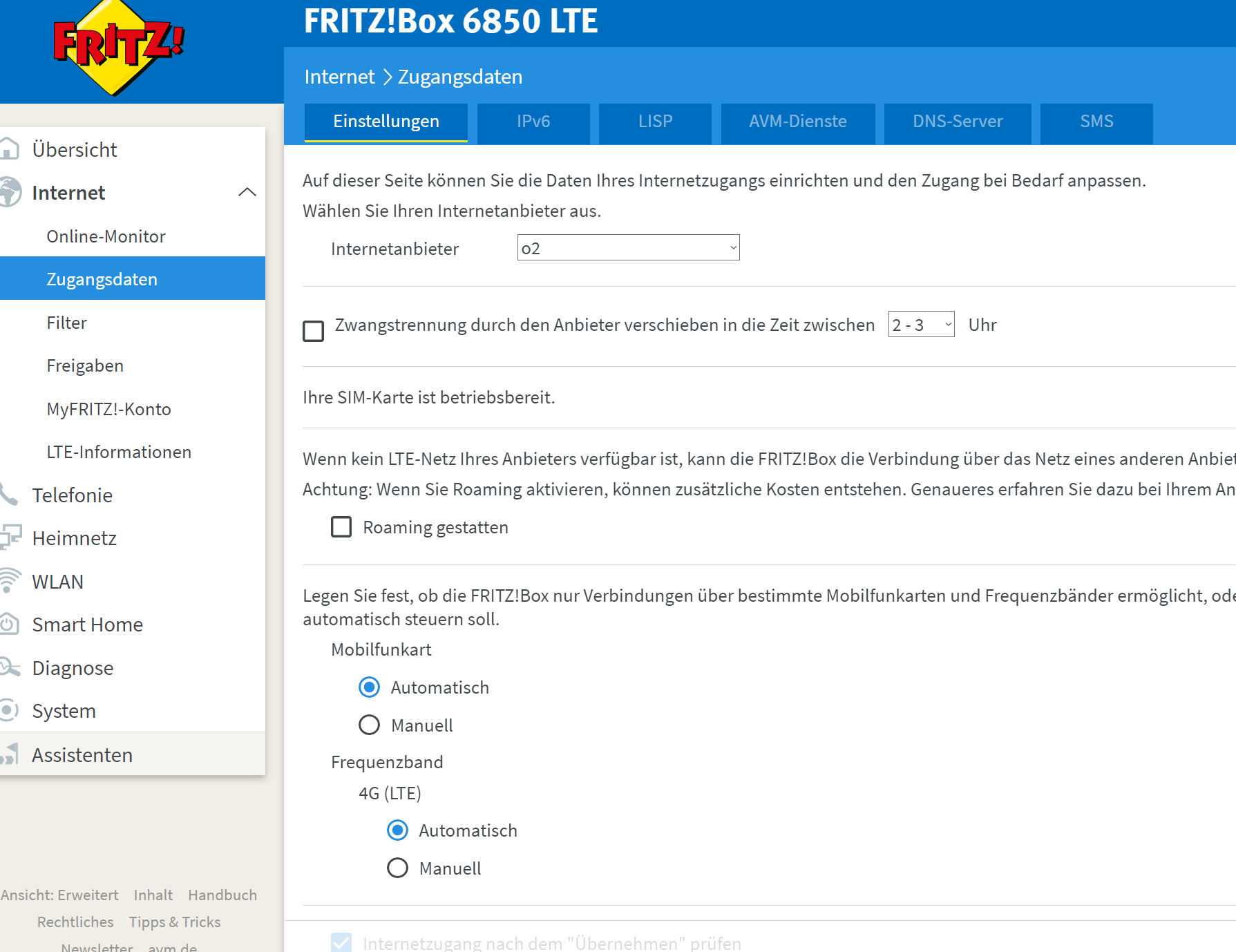
Task: Click the Newsletter footer link
Action: [x=97, y=946]
